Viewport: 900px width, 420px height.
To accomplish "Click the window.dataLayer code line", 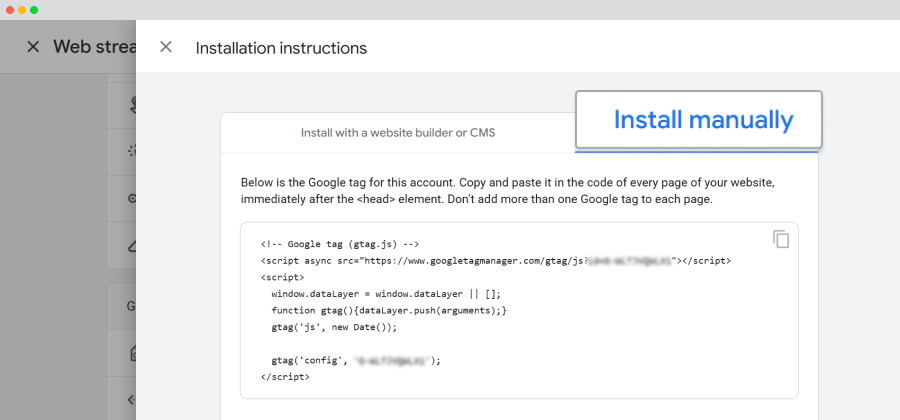I will tap(386, 294).
